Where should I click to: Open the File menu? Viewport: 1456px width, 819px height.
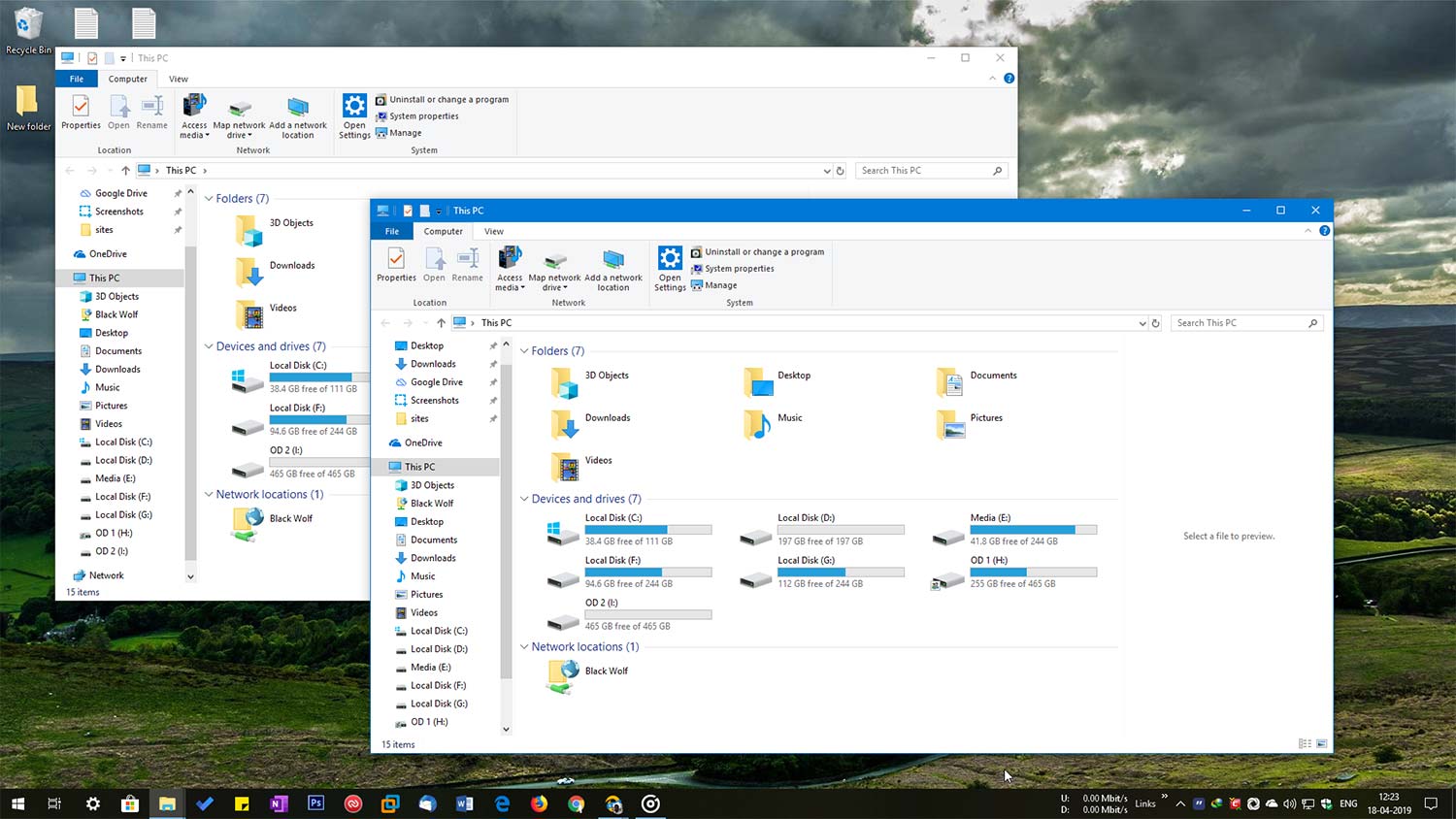[x=391, y=231]
